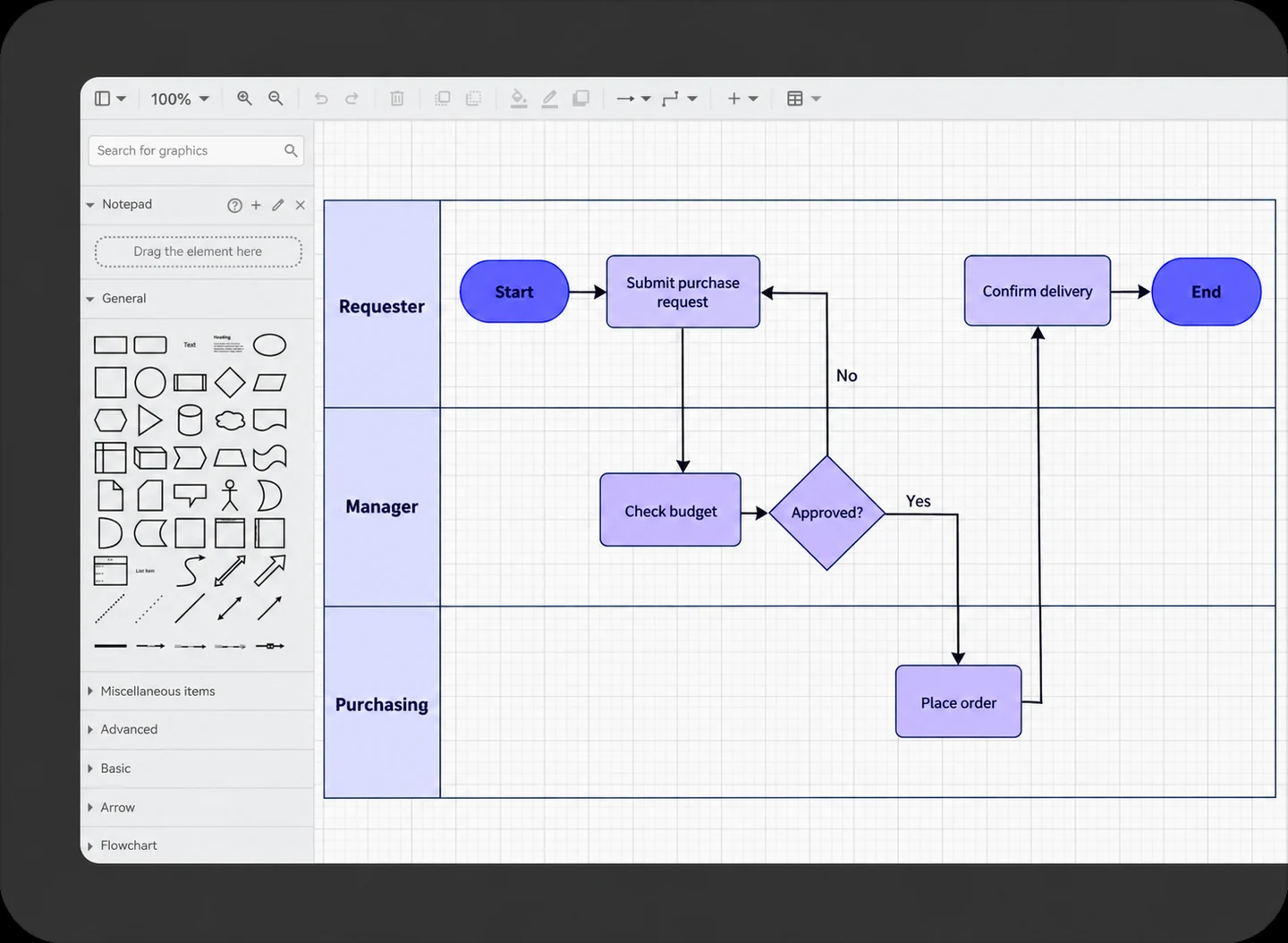The image size is (1288, 943).
Task: Select the Purchasing swimlane header
Action: (382, 702)
